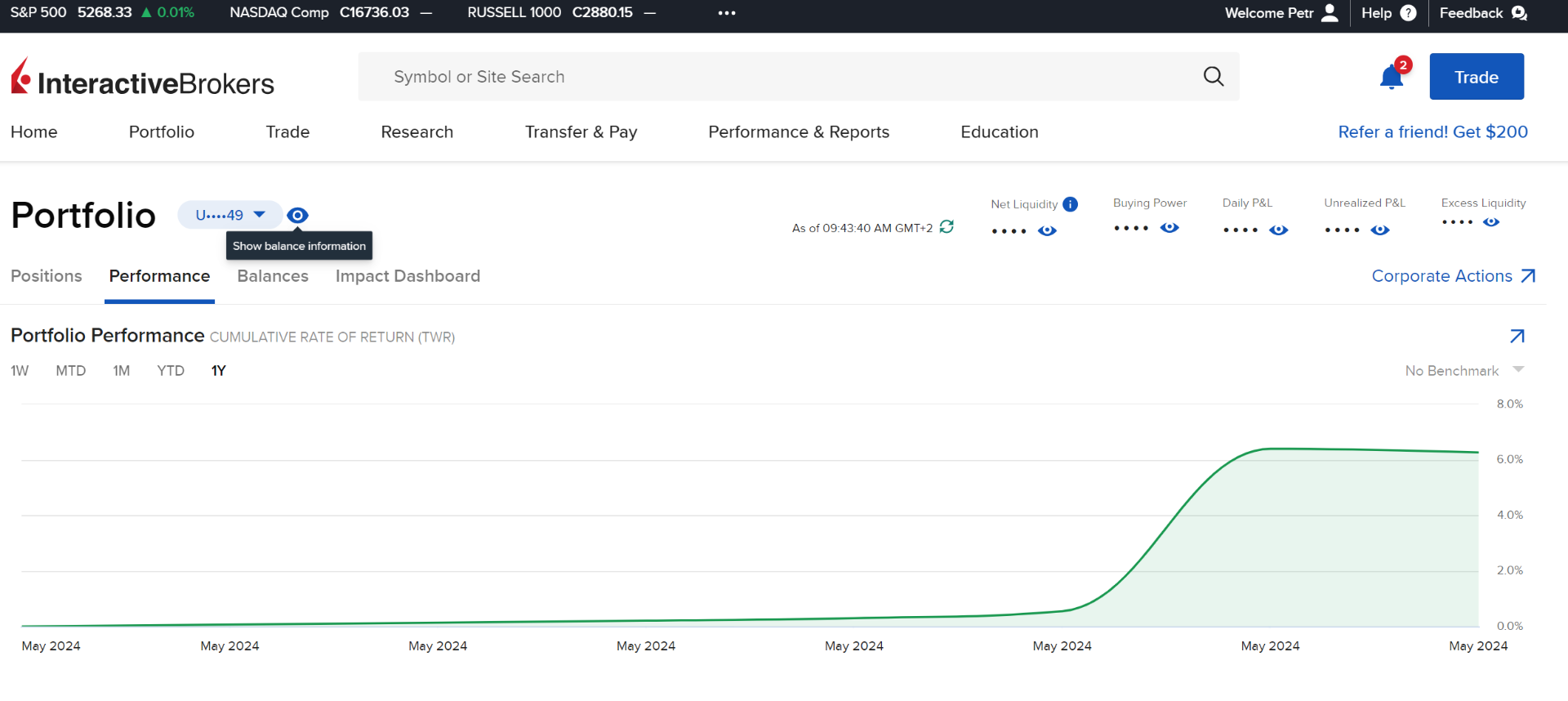Viewport: 1568px width, 701px height.
Task: Toggle show balance information eye
Action: [x=297, y=216]
